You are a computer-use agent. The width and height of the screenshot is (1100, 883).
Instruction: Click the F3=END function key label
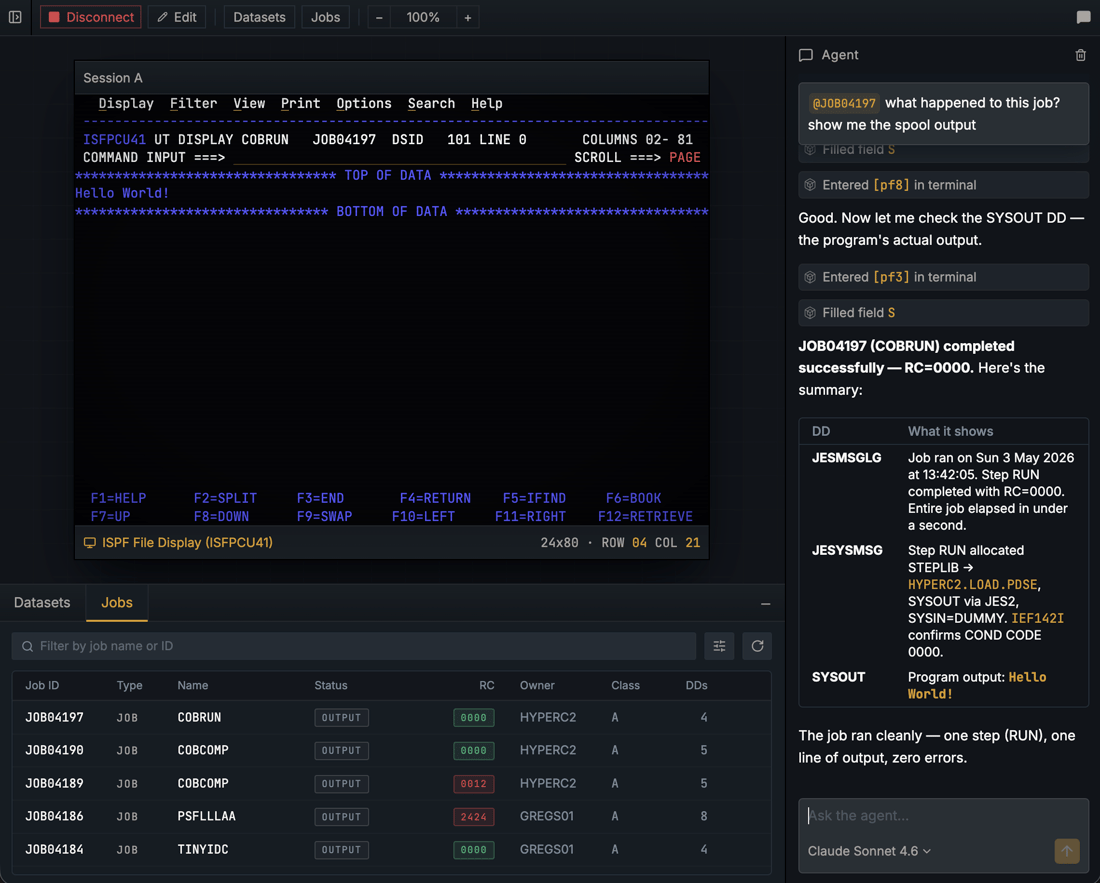pos(320,499)
